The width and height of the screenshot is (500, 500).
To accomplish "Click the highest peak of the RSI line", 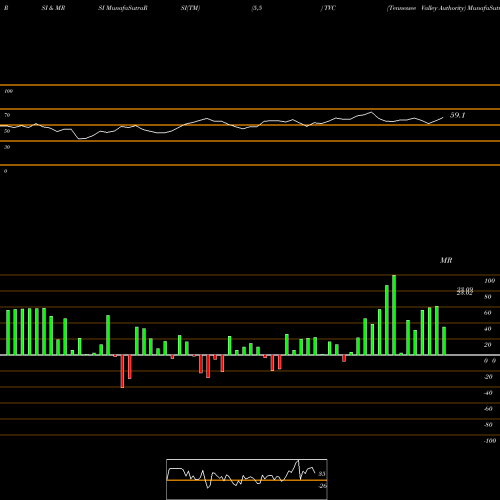I will pos(372,112).
